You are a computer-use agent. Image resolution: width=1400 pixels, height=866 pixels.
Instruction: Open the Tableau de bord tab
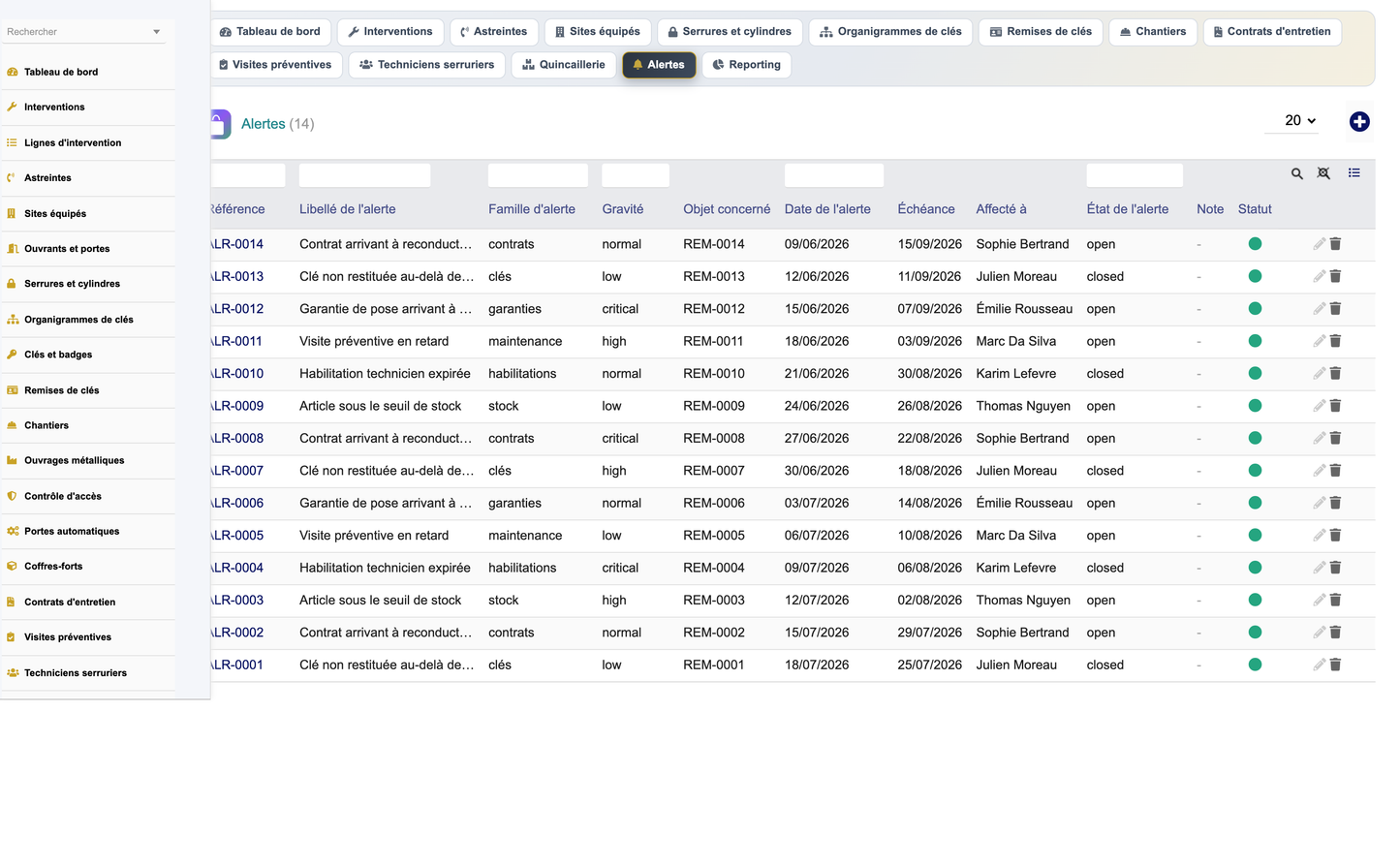(270, 32)
